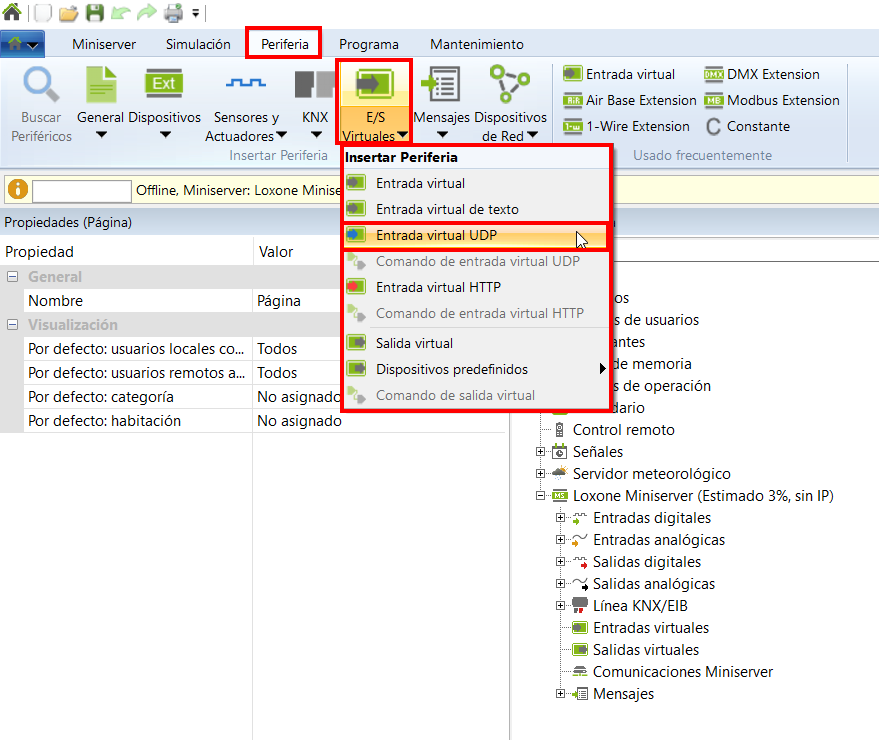The image size is (879, 740).
Task: Collapse the Visualización property group
Action: coord(12,325)
